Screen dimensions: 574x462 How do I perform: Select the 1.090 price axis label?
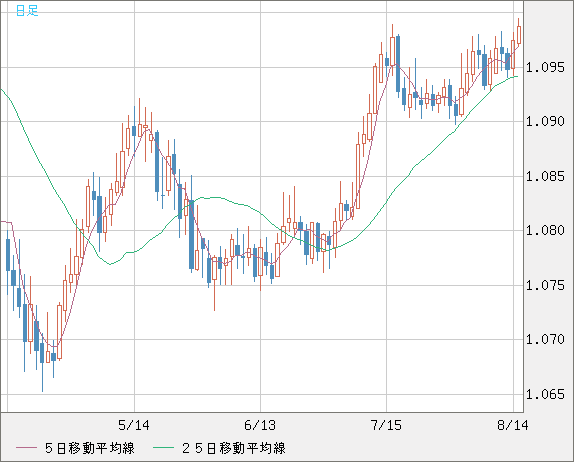tap(545, 121)
